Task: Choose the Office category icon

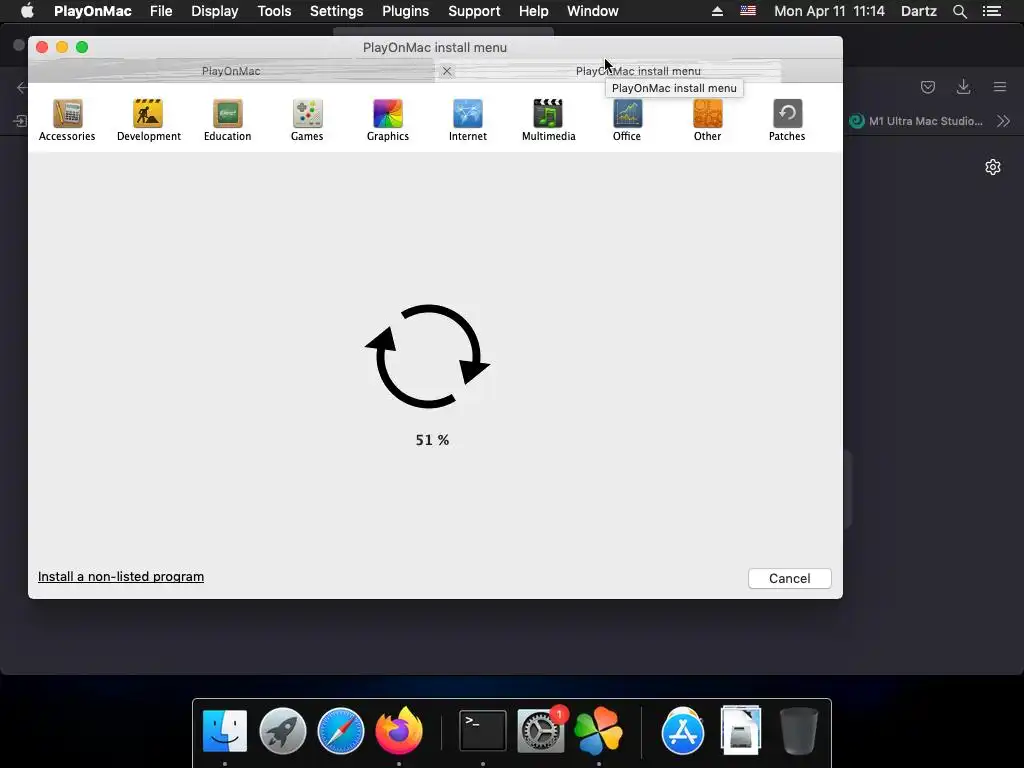Action: click(627, 120)
